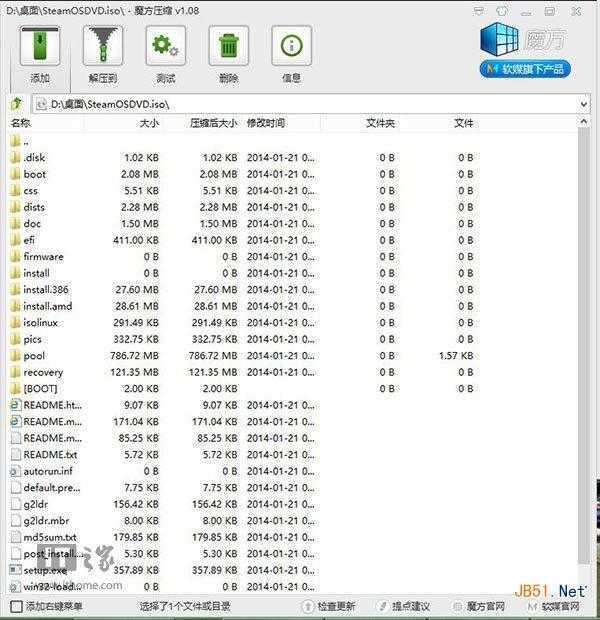The image size is (600, 620).
Task: Select the doc folder icon
Action: pos(15,224)
